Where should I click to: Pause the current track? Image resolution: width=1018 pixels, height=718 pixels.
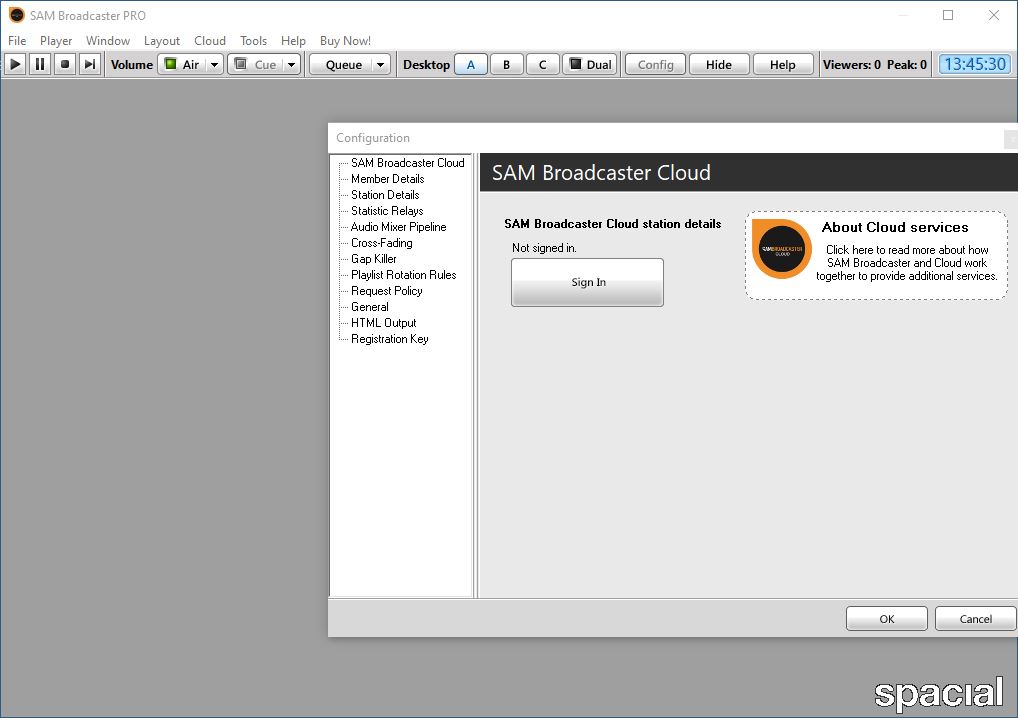pyautogui.click(x=40, y=64)
